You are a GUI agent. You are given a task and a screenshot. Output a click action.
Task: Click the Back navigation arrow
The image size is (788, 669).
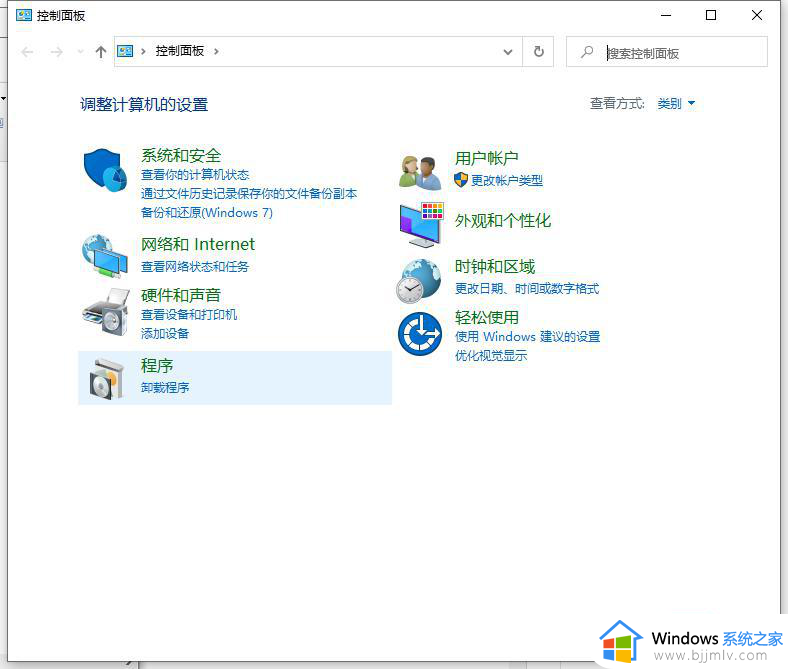coord(27,52)
